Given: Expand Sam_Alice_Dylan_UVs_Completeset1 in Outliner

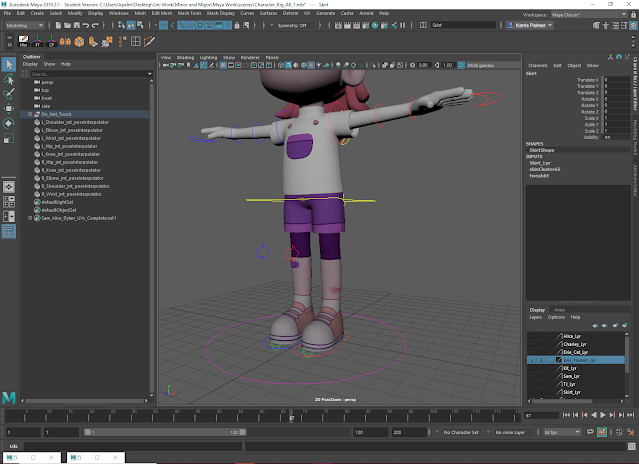Looking at the screenshot, I should [x=30, y=218].
